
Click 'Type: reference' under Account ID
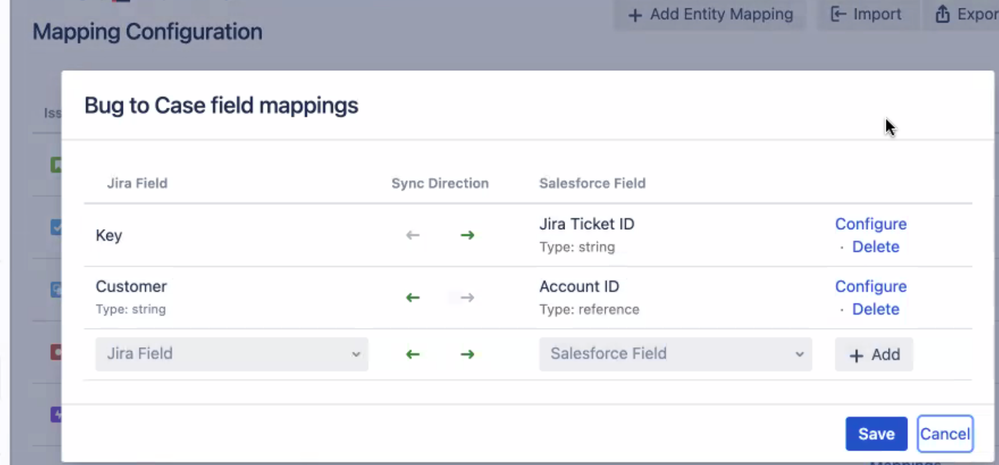pos(589,310)
